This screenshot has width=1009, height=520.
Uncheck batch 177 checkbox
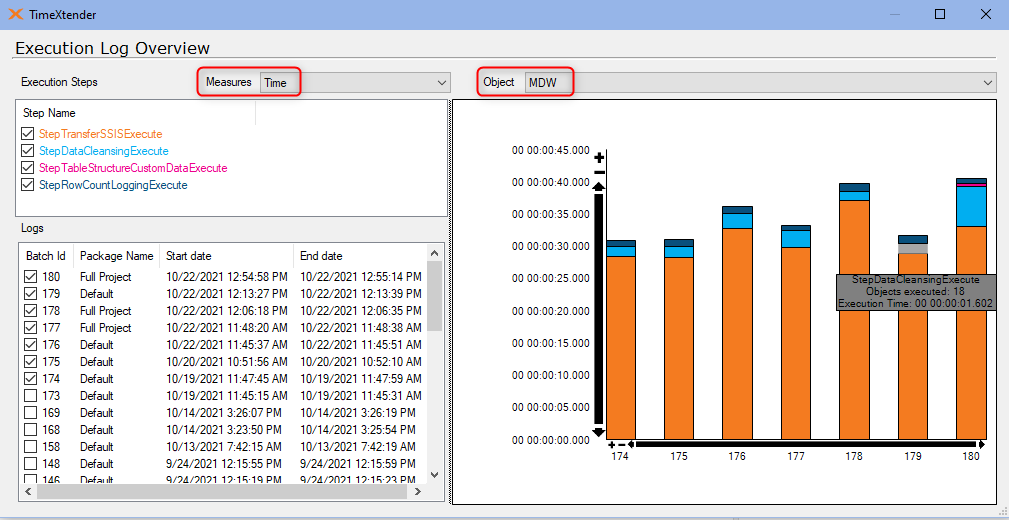[30, 328]
